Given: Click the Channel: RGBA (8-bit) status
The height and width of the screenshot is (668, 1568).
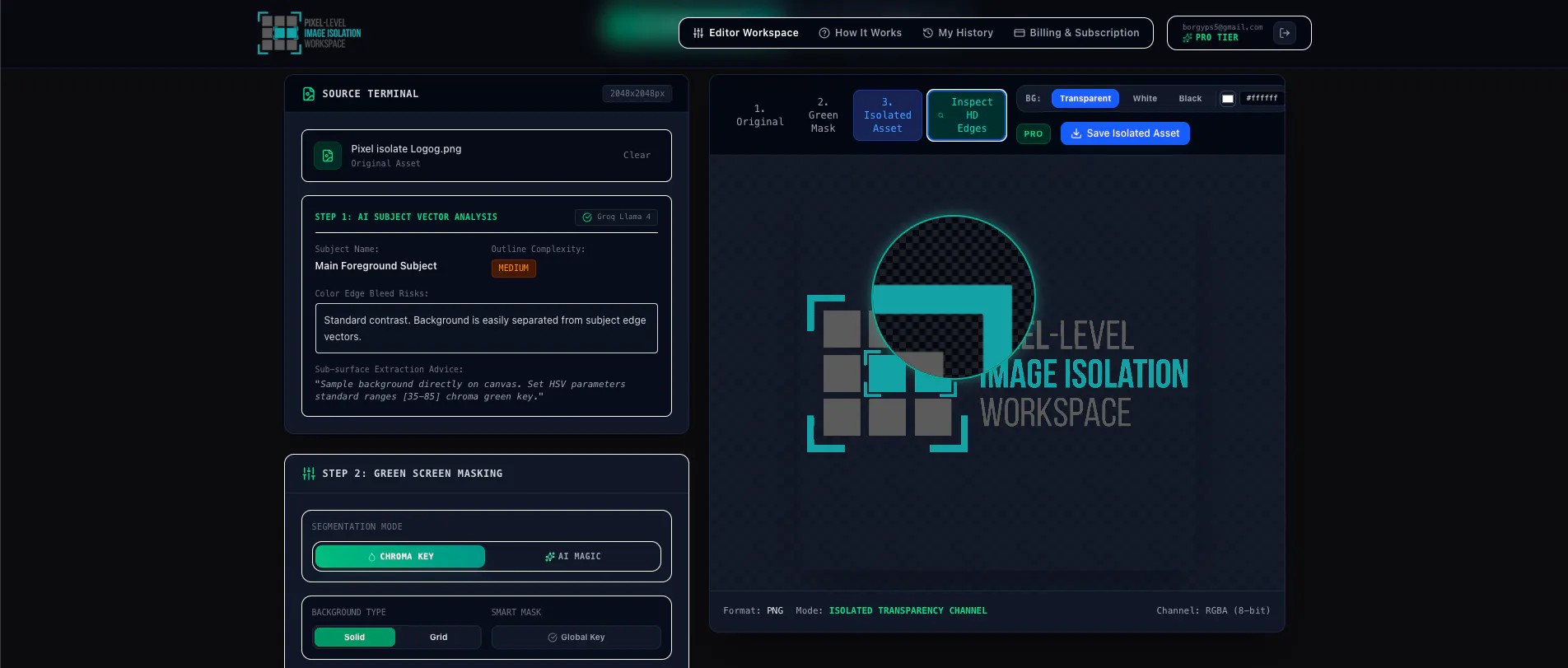Looking at the screenshot, I should 1213,611.
